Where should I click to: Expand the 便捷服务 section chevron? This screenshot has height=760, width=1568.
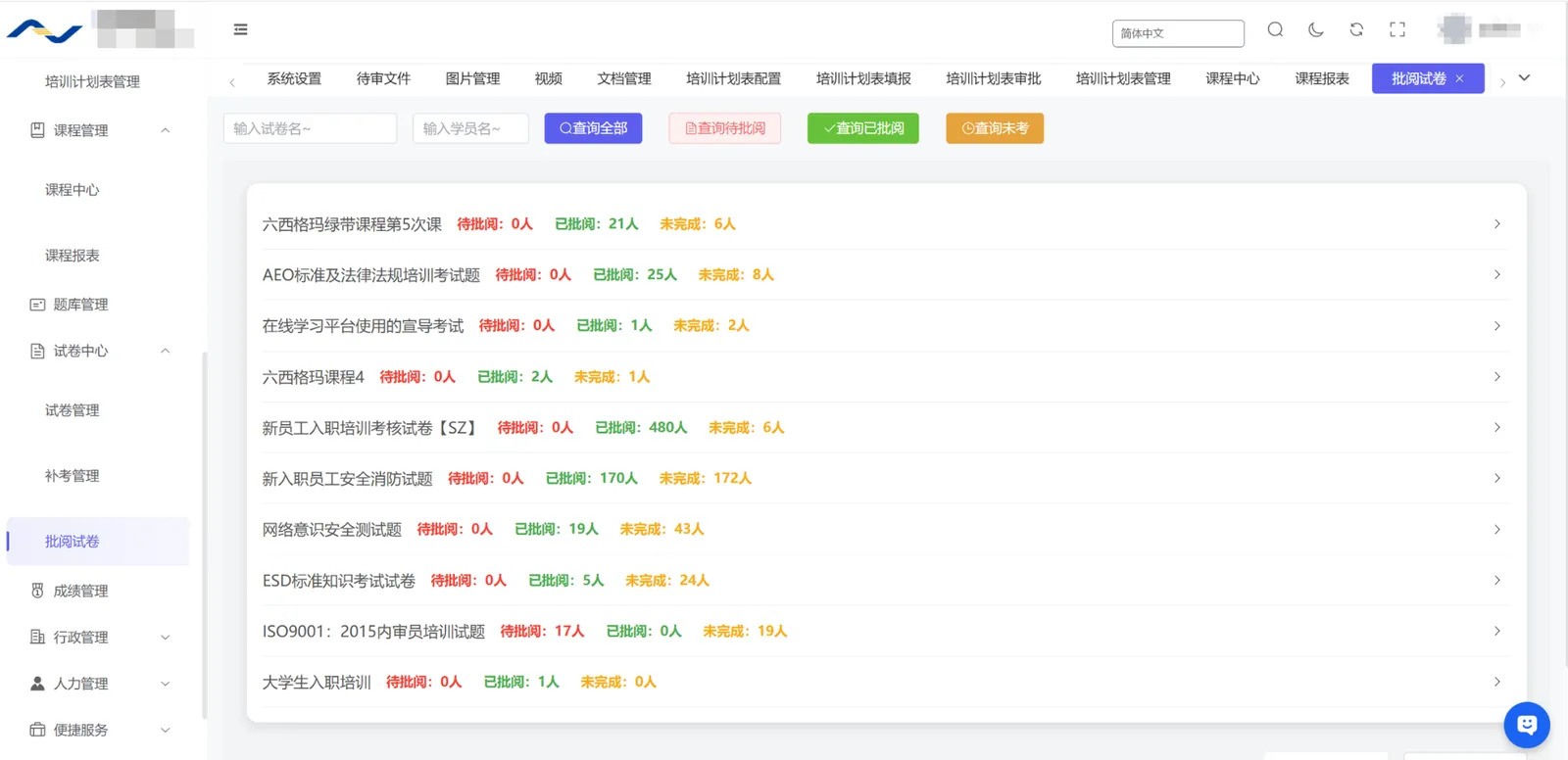pyautogui.click(x=165, y=730)
